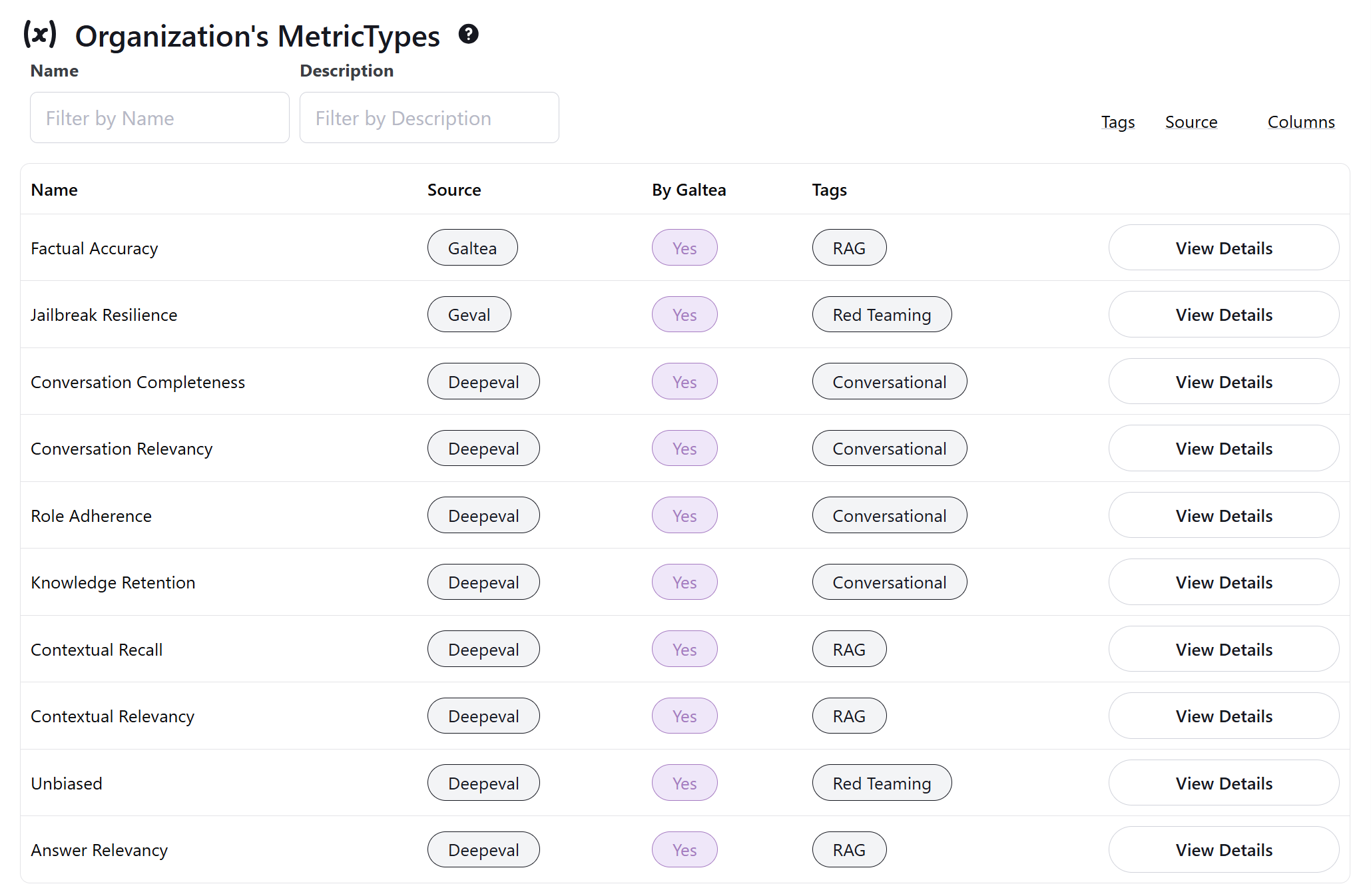The height and width of the screenshot is (896, 1371).
Task: Click the Red Teaming tag on Unbiased
Action: (x=881, y=783)
